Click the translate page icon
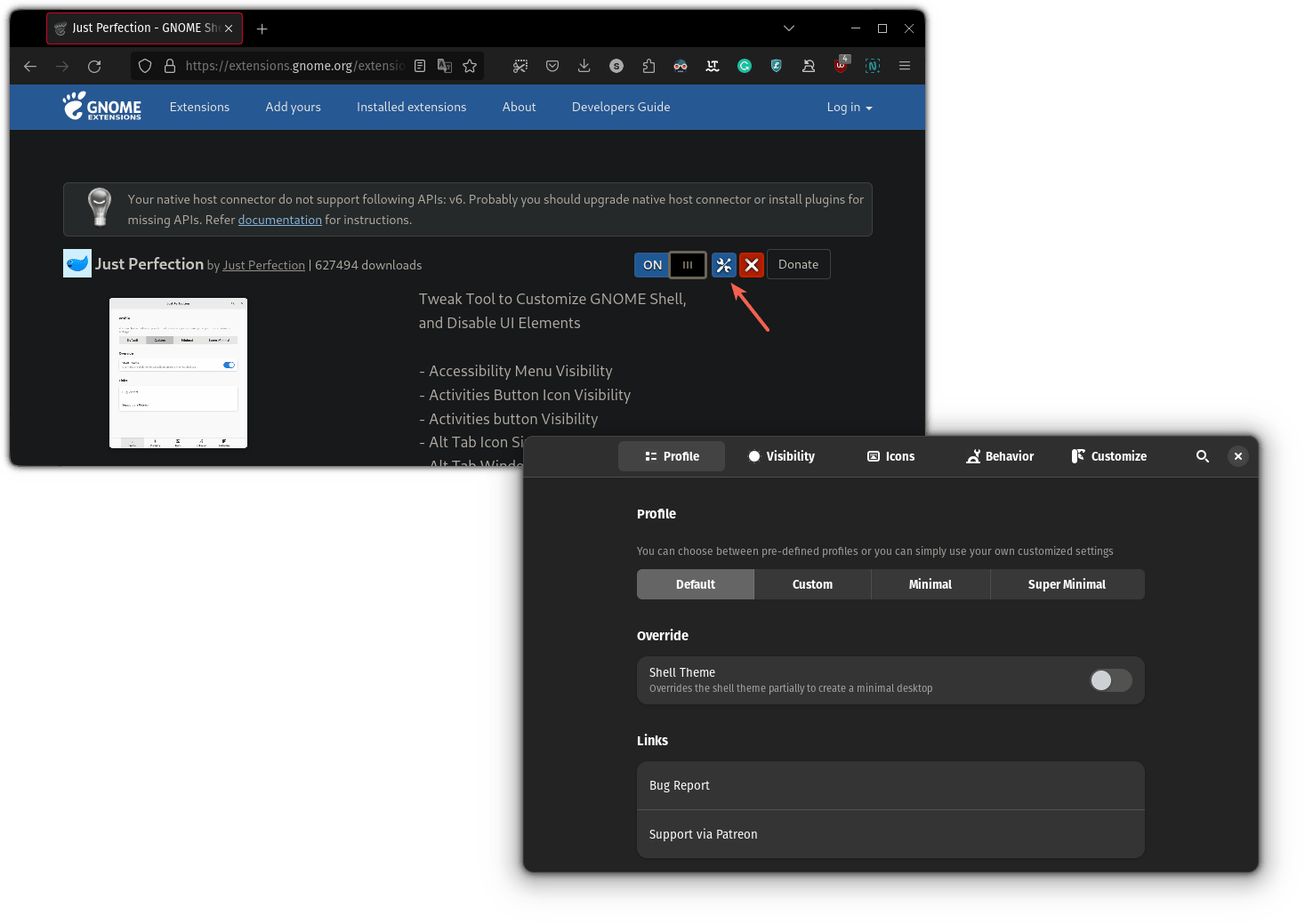This screenshot has height=924, width=1305. click(445, 66)
